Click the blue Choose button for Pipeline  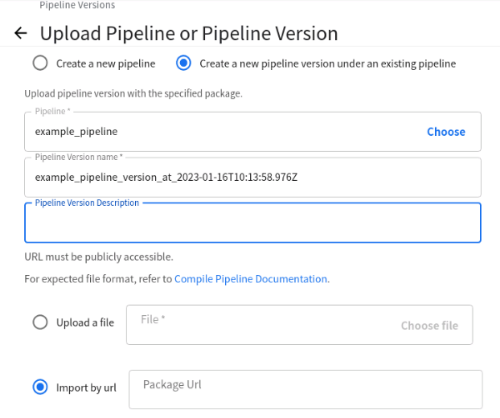[x=446, y=132]
